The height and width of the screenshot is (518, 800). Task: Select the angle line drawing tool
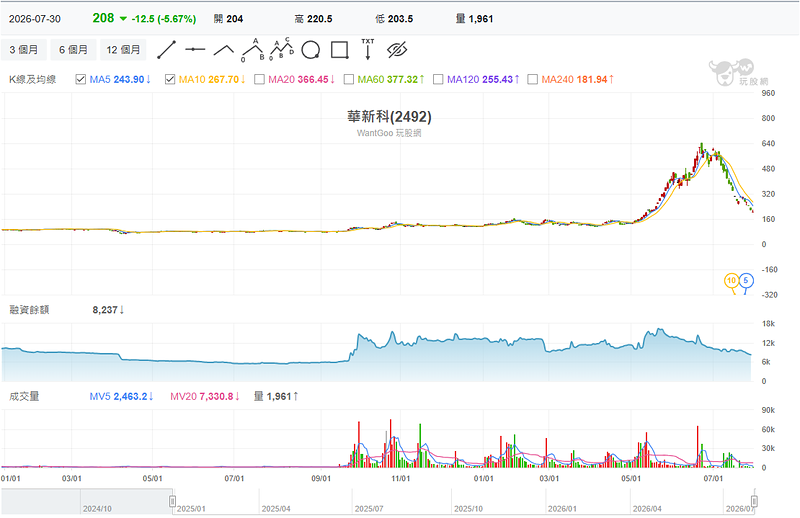click(223, 50)
